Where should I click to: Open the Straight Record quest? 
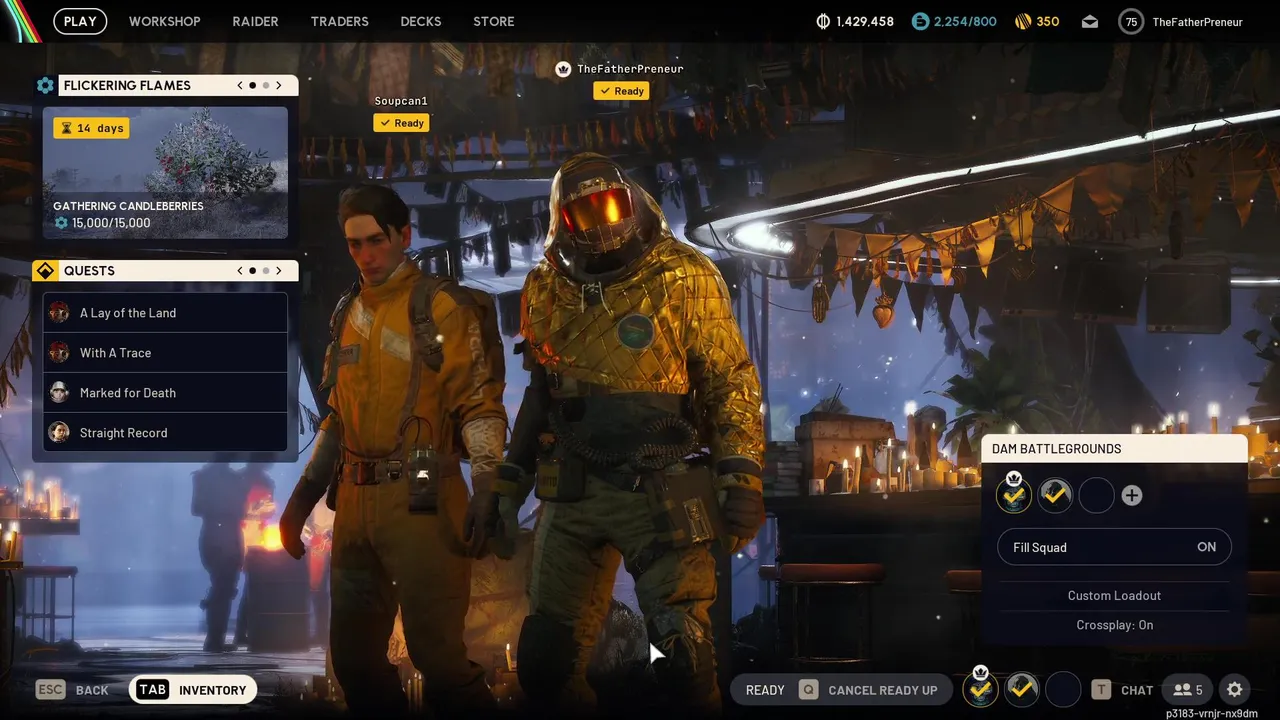[165, 433]
